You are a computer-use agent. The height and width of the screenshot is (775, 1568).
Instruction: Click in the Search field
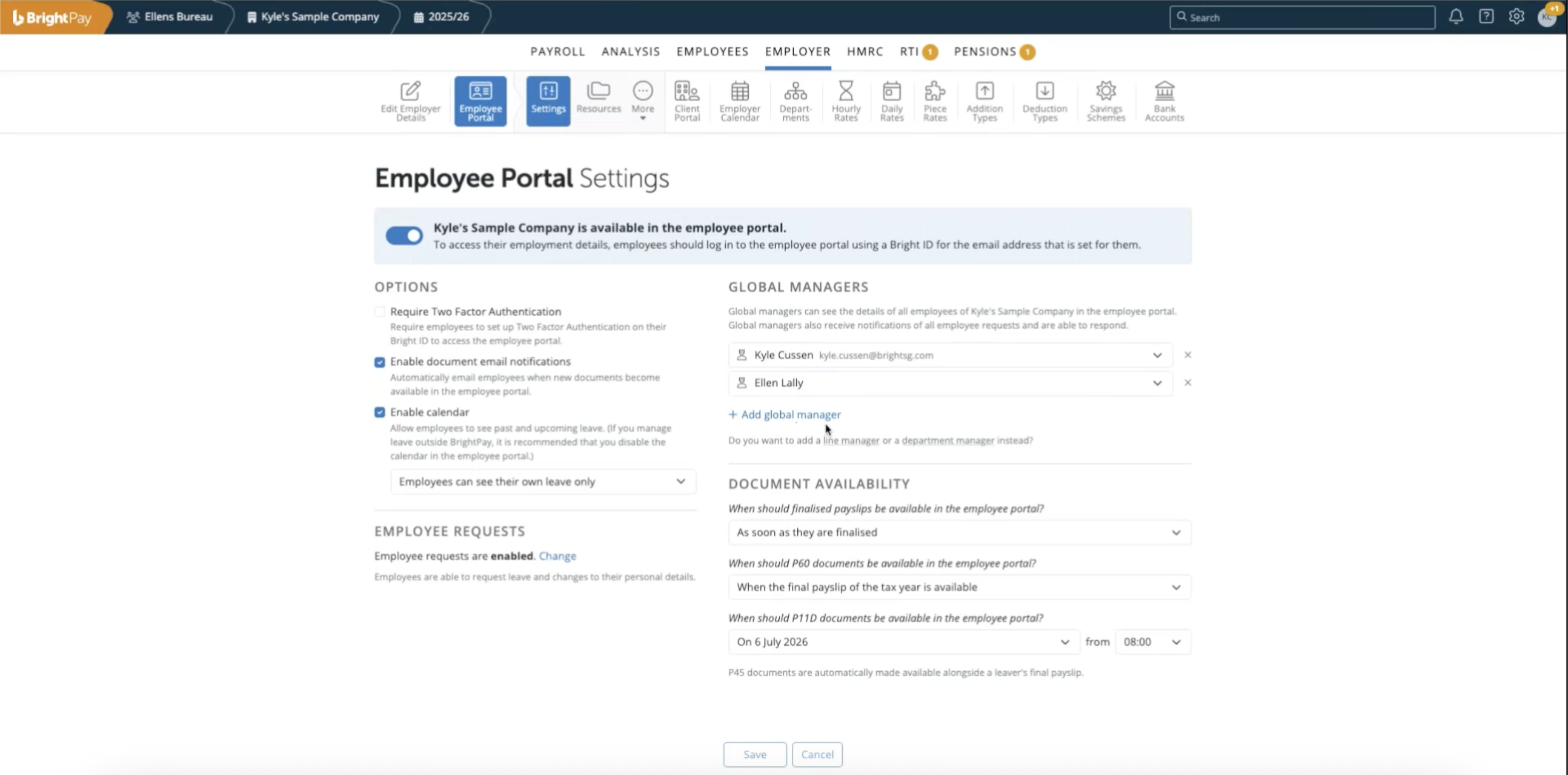[1302, 18]
